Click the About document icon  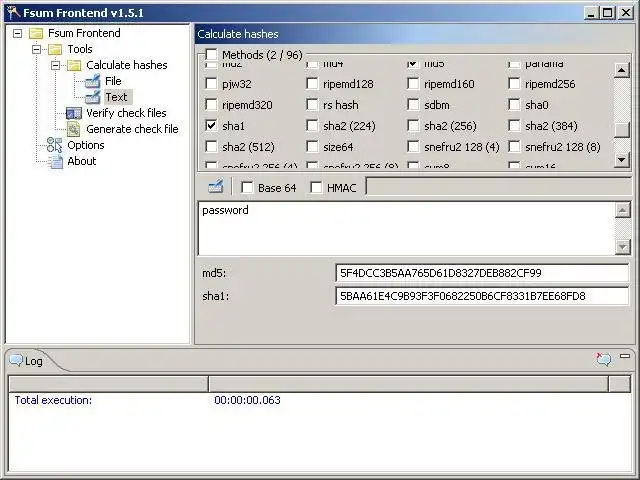pyautogui.click(x=55, y=161)
